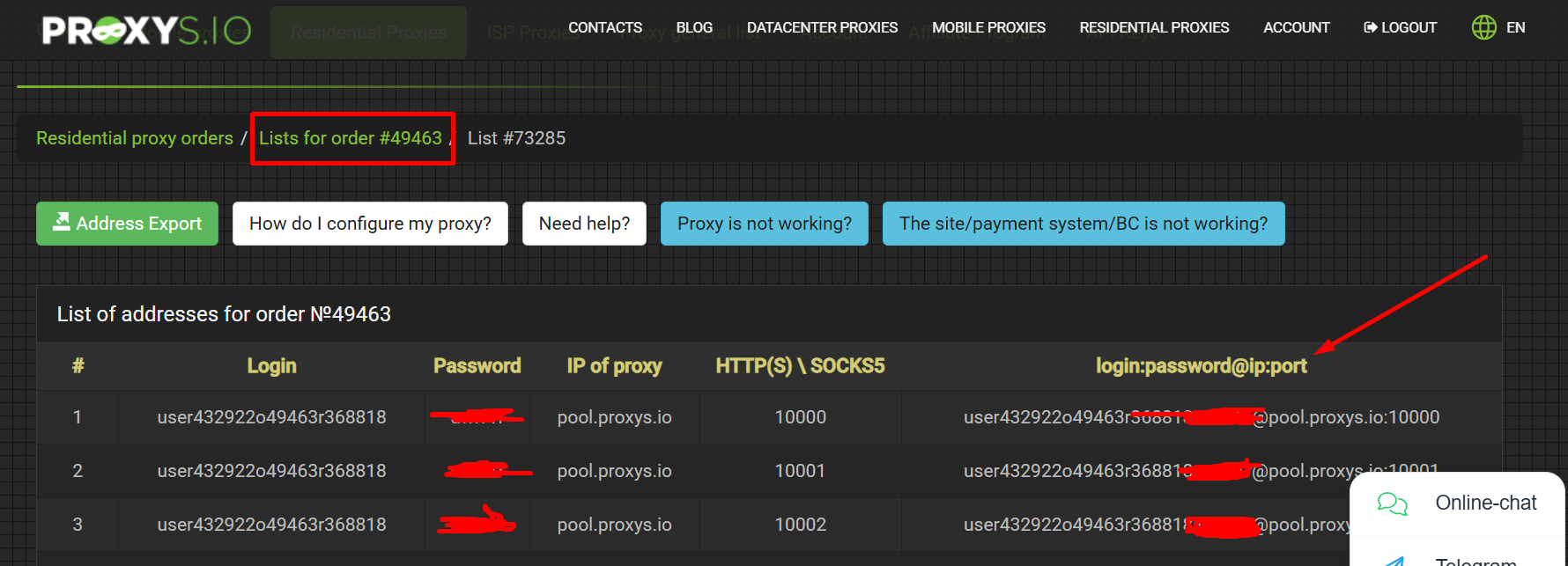Select the login in row 3

click(x=271, y=525)
